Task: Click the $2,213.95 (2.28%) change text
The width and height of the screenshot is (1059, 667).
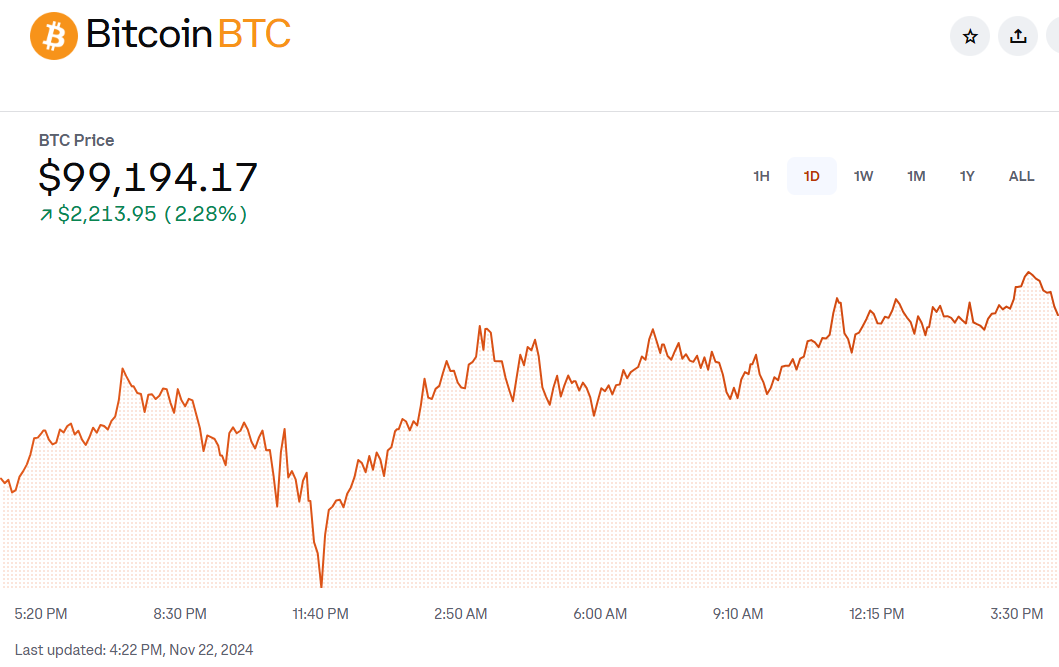Action: [x=153, y=214]
